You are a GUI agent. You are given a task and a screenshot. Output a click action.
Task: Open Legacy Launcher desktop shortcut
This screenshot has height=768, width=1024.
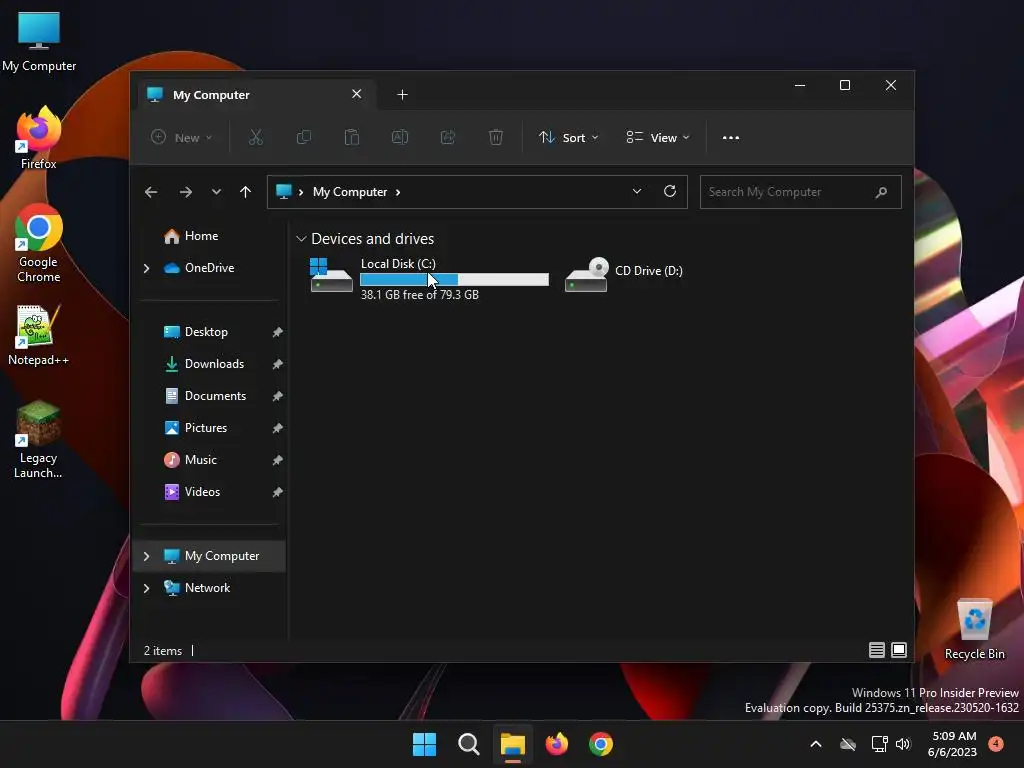(x=39, y=440)
